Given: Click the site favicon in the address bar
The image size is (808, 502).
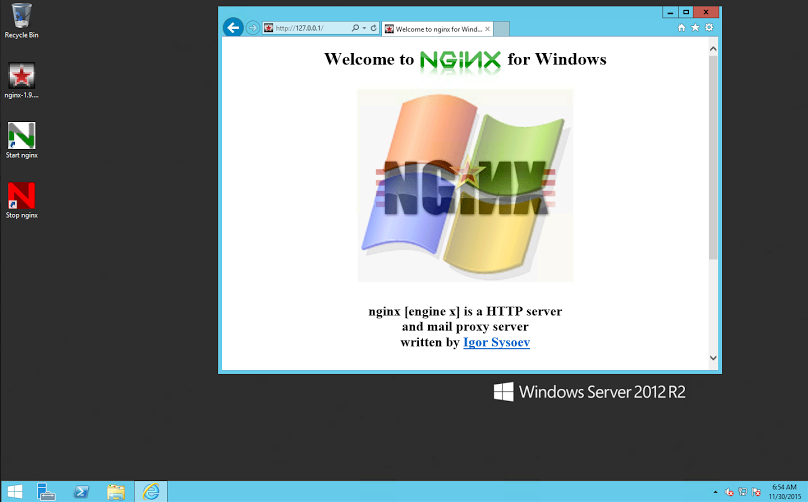Looking at the screenshot, I should [x=268, y=28].
